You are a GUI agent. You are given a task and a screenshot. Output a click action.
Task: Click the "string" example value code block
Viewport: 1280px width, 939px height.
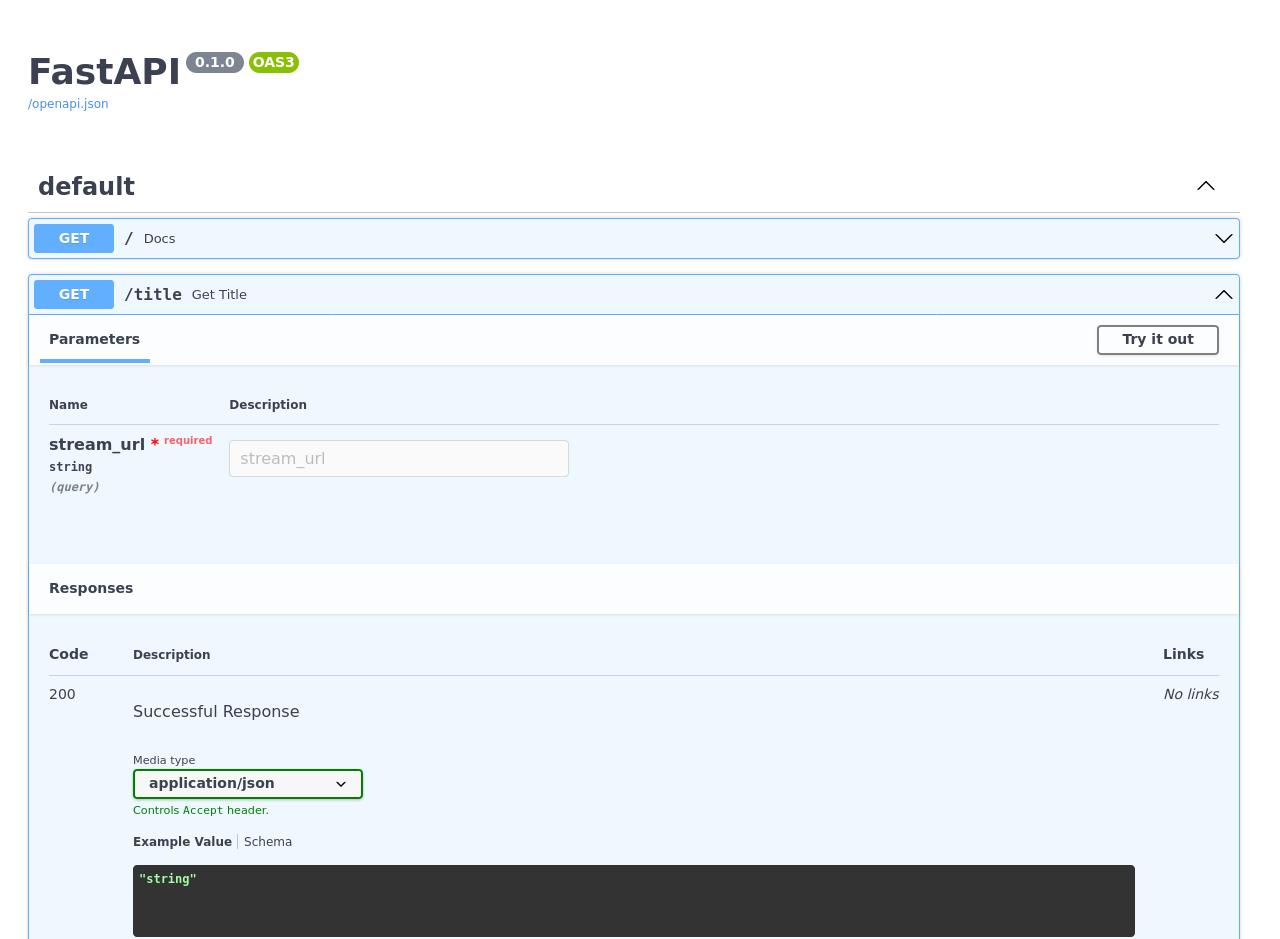click(634, 901)
